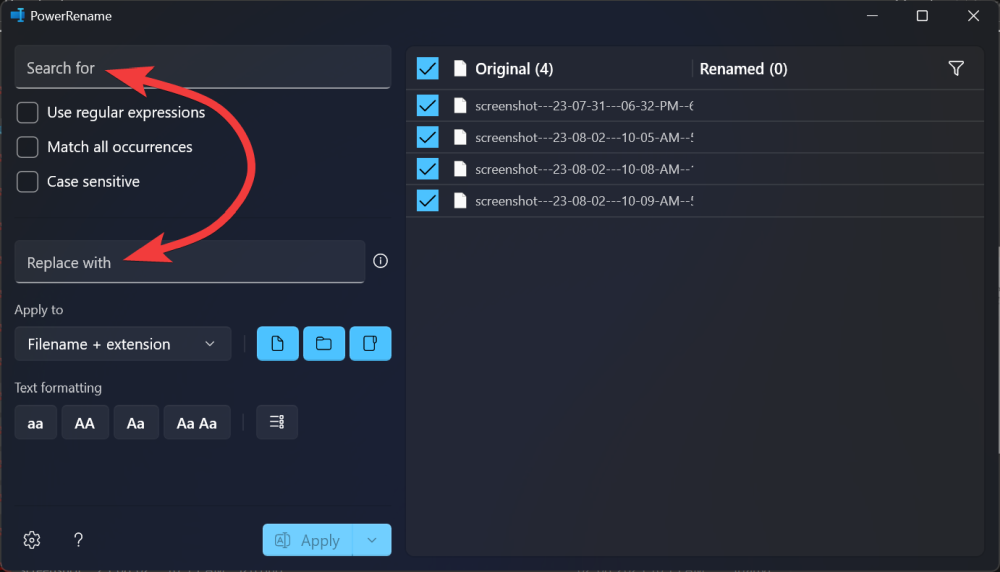Screen dimensions: 1000x572
Task: Expand the Apply button dropdown arrow
Action: click(x=372, y=540)
